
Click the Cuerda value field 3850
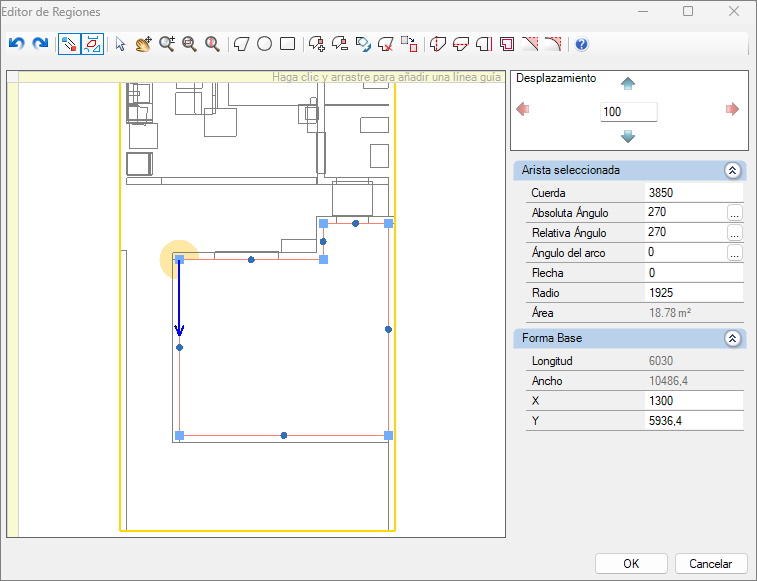coord(694,193)
